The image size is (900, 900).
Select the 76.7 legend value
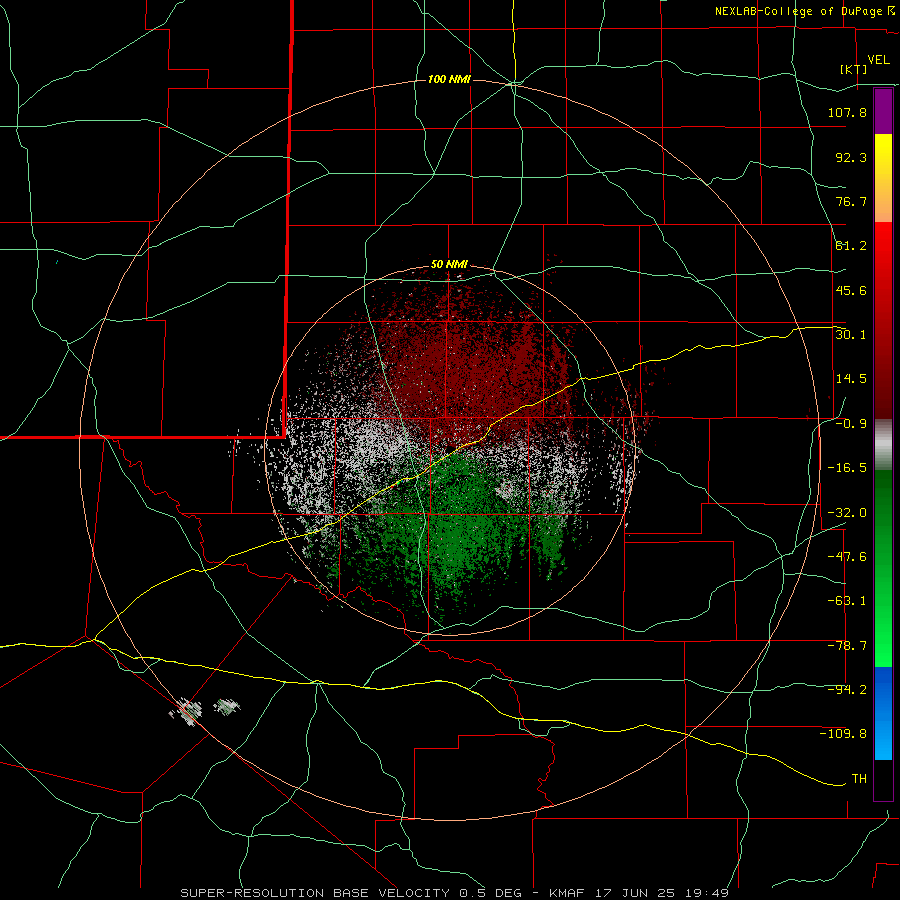(x=851, y=201)
